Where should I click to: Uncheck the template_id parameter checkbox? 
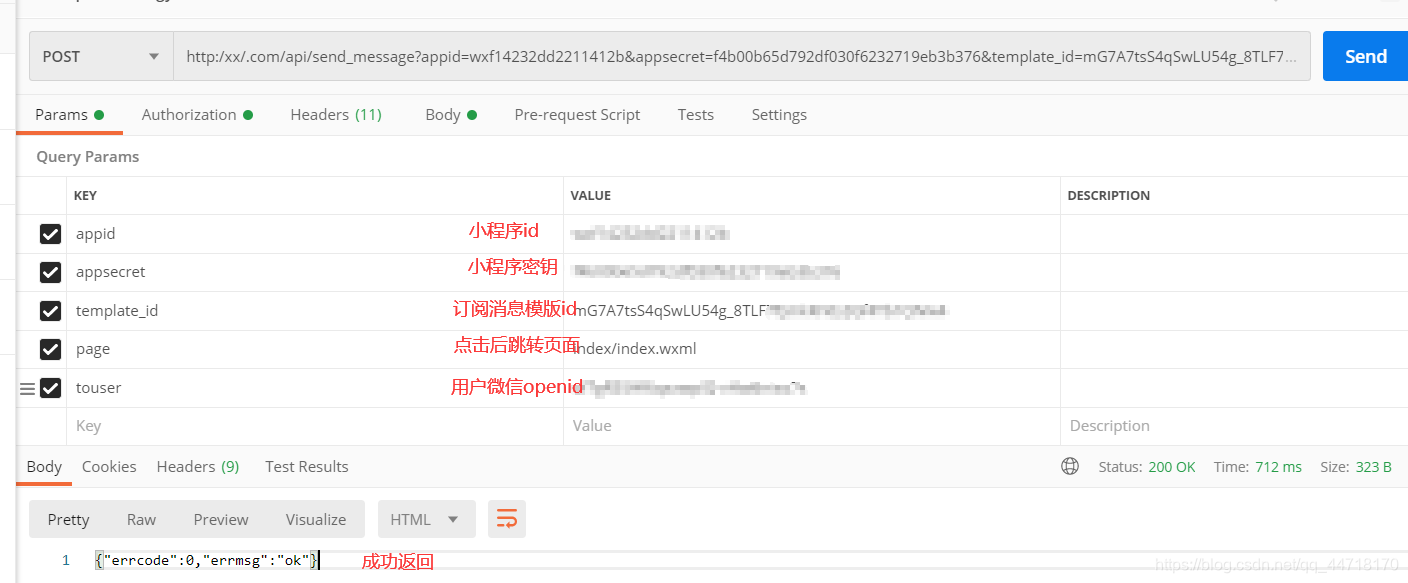pyautogui.click(x=51, y=310)
